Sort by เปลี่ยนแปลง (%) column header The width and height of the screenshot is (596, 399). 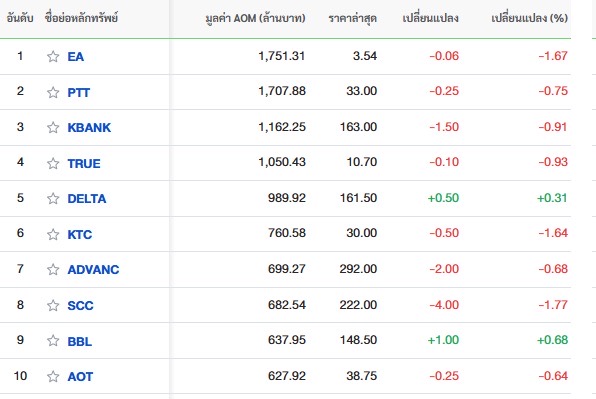click(x=529, y=18)
